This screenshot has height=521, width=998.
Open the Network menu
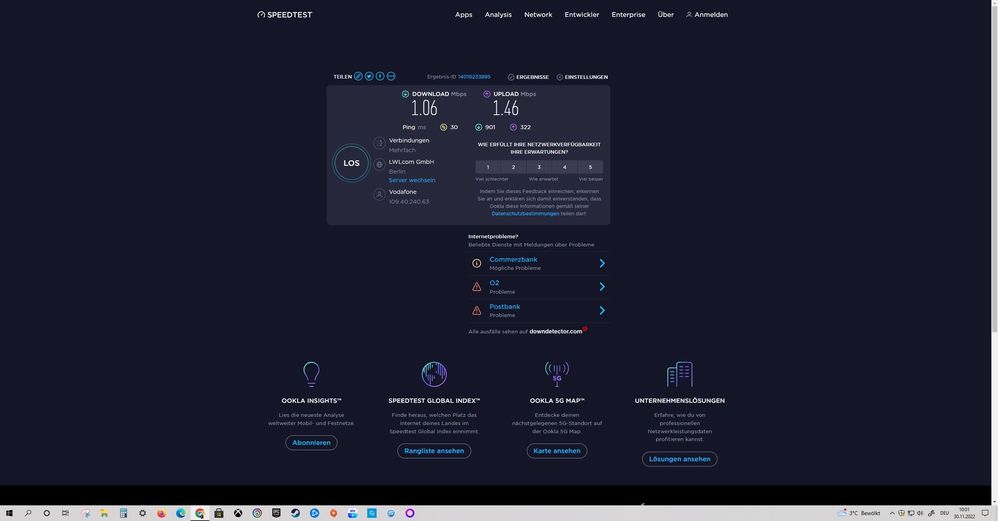538,15
